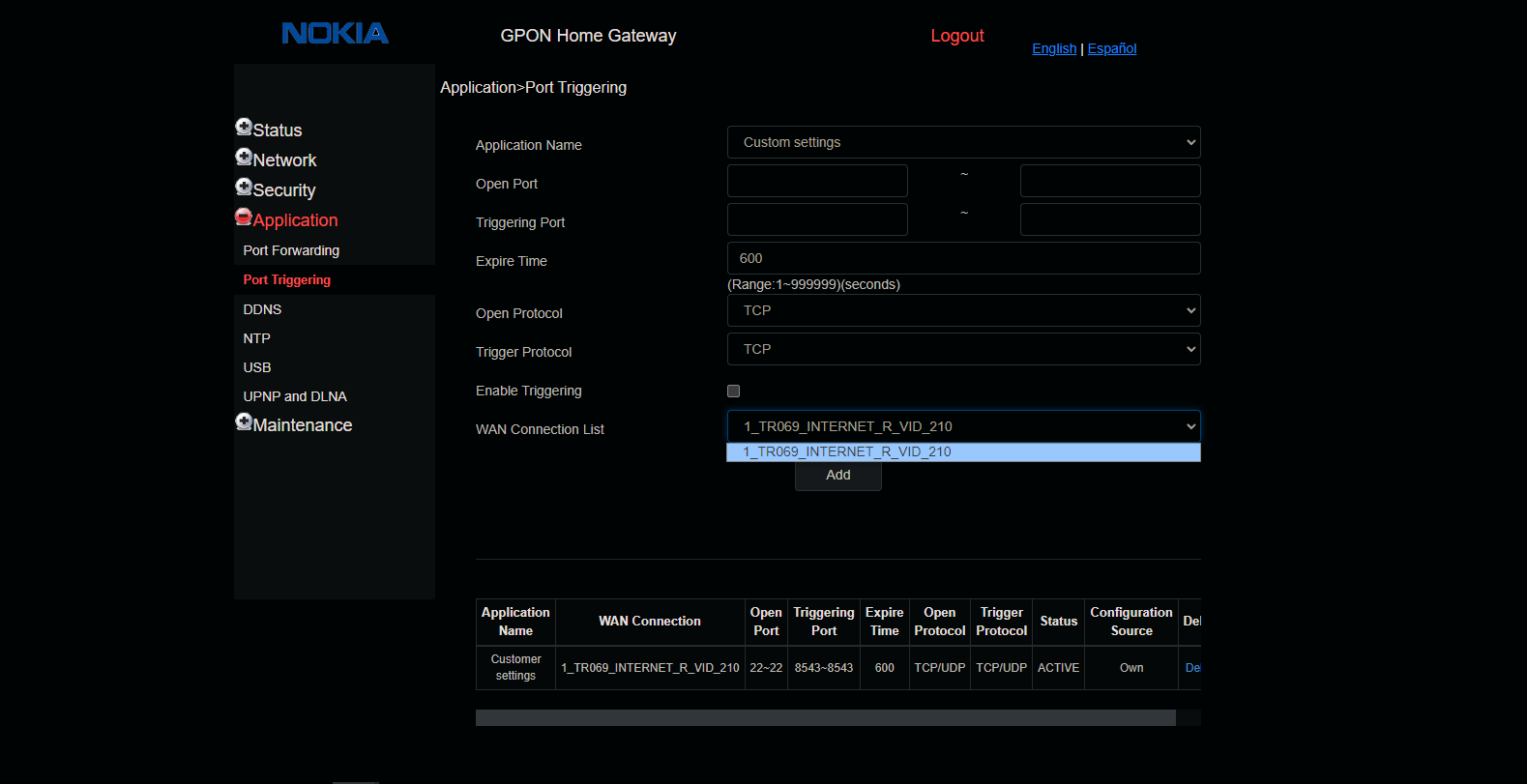This screenshot has width=1527, height=784.
Task: Go to USB page
Action: click(x=257, y=367)
